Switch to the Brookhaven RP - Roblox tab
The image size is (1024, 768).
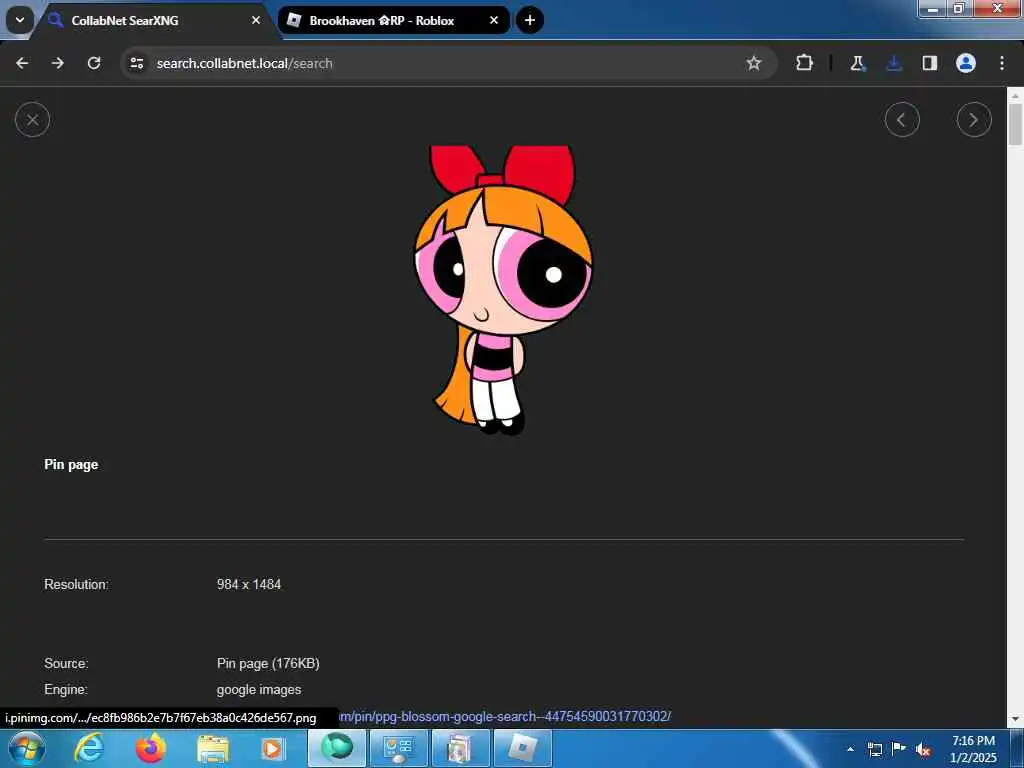point(394,21)
